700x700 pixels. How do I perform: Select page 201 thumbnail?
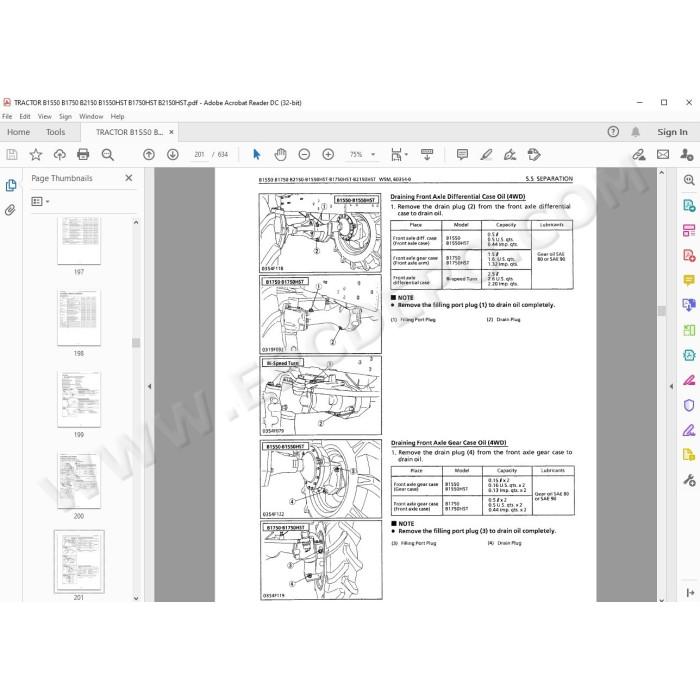click(79, 562)
